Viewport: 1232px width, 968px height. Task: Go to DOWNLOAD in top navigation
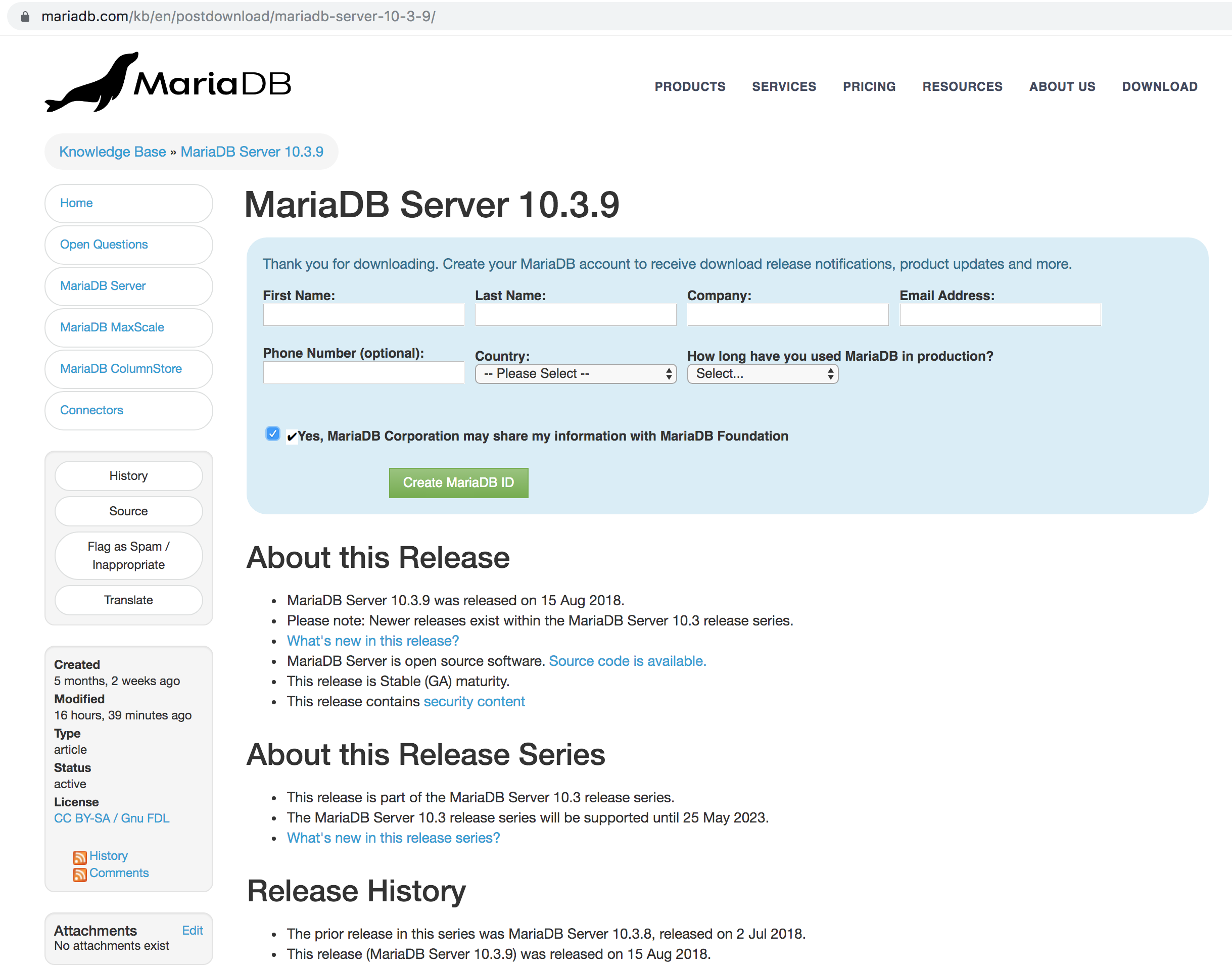(x=1159, y=87)
